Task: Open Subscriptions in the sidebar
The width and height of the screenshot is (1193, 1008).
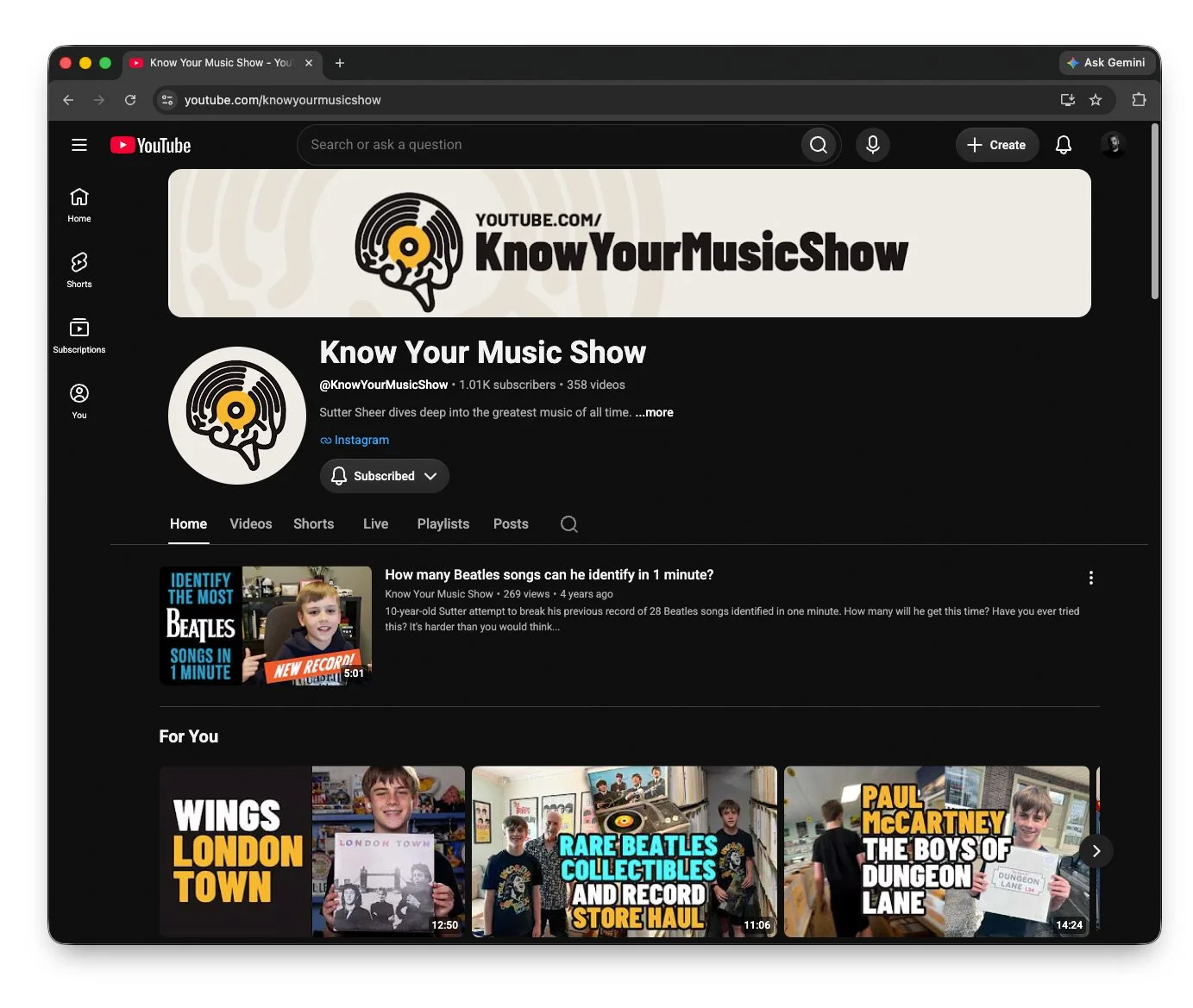Action: point(79,336)
